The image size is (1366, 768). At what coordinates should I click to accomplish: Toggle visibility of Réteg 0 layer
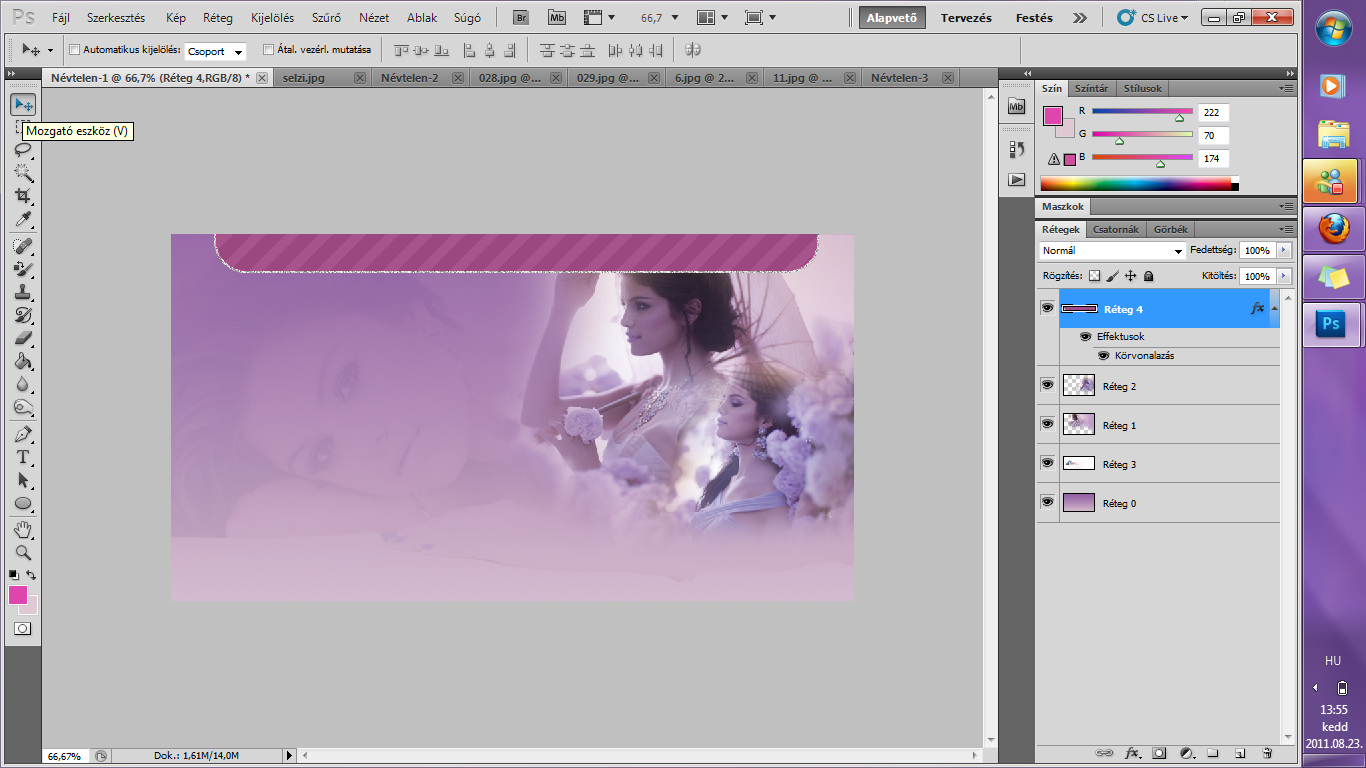pyautogui.click(x=1047, y=502)
